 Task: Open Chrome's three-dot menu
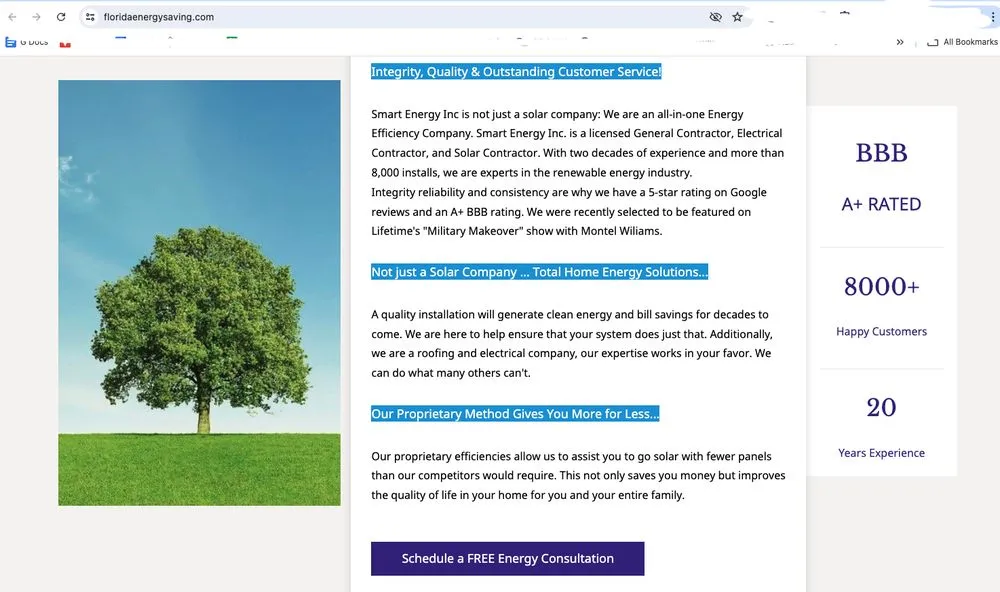(993, 15)
